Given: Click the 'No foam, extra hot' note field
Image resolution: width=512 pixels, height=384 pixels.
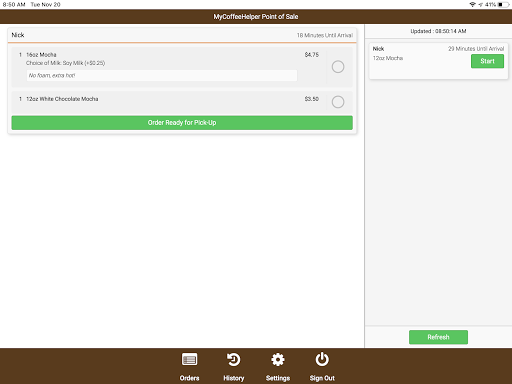Looking at the screenshot, I should (162, 75).
